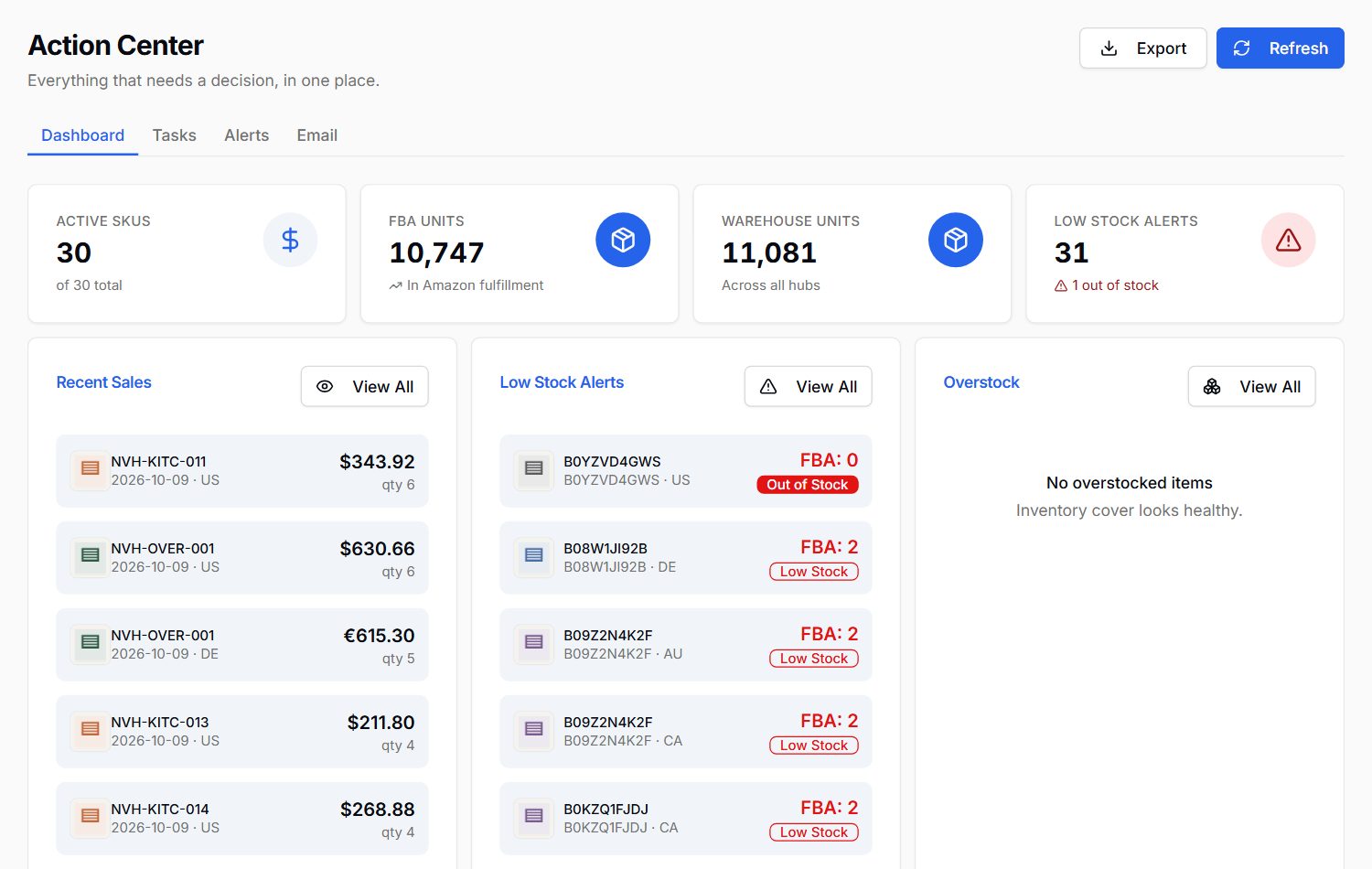Click the FBA: 0 value for B0YZVD4GWS
This screenshot has height=869, width=1372.
click(x=829, y=460)
